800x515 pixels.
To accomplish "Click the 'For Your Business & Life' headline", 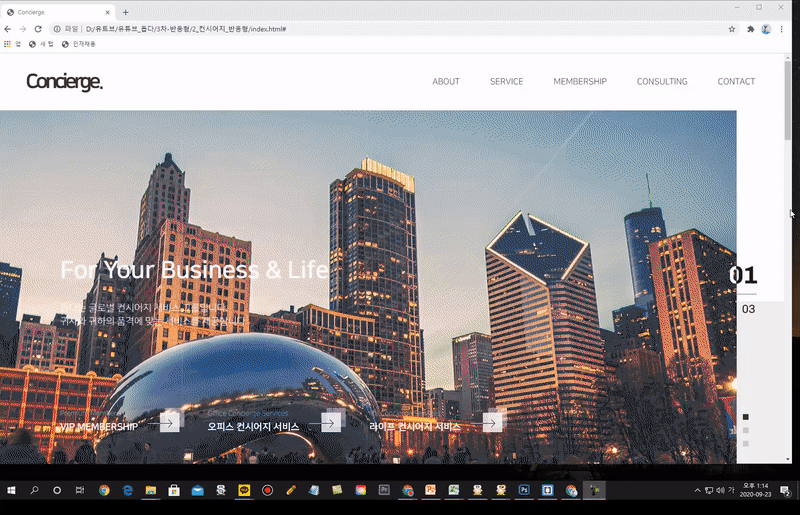I will (194, 270).
